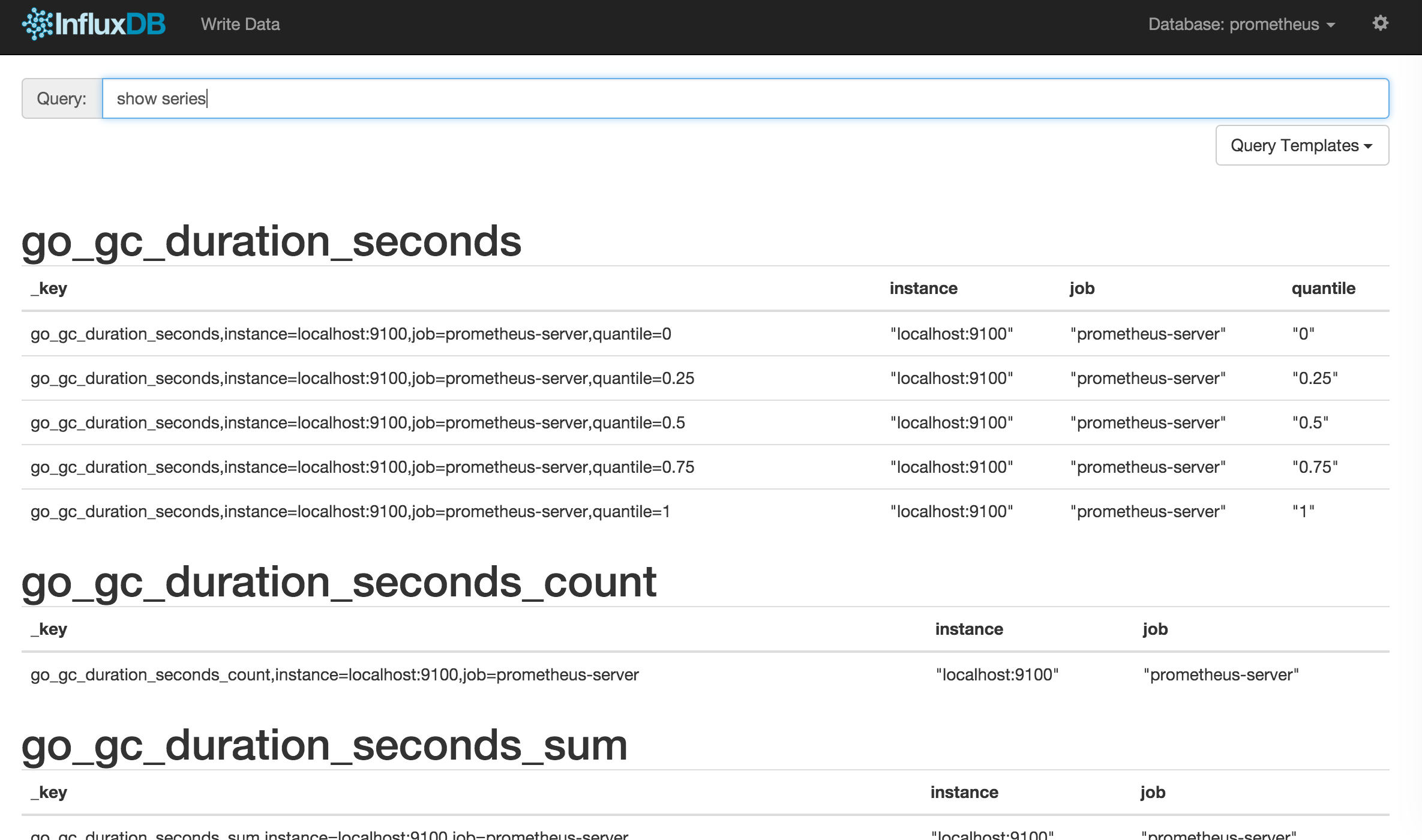Open the settings gear icon
This screenshot has height=840, width=1422.
coord(1380,23)
